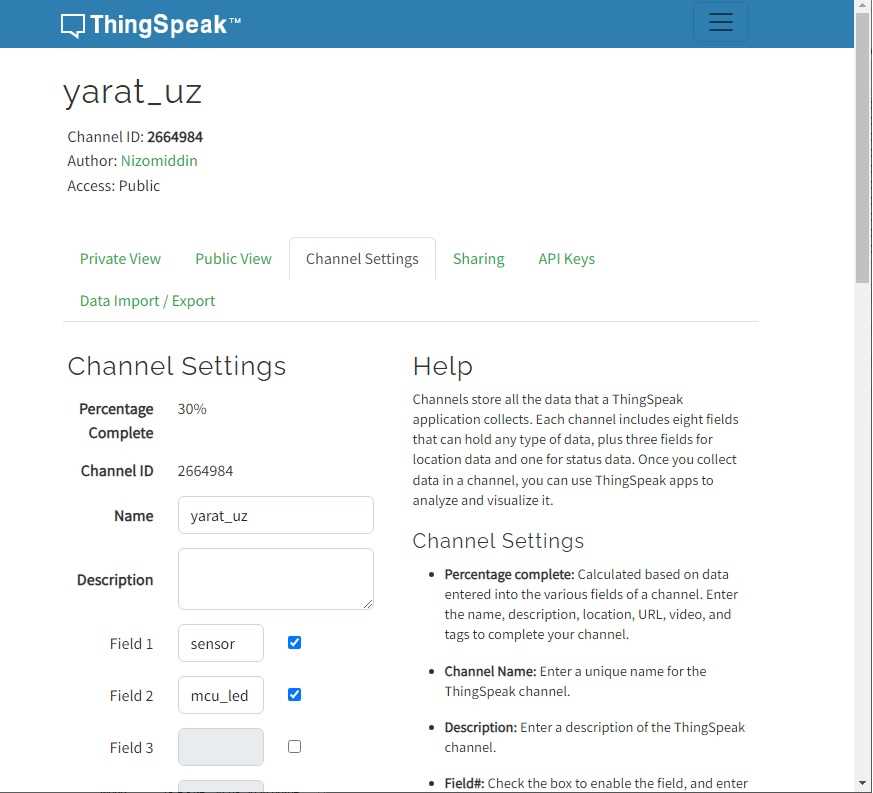873x793 pixels.
Task: Click the Name input field
Action: 275,516
